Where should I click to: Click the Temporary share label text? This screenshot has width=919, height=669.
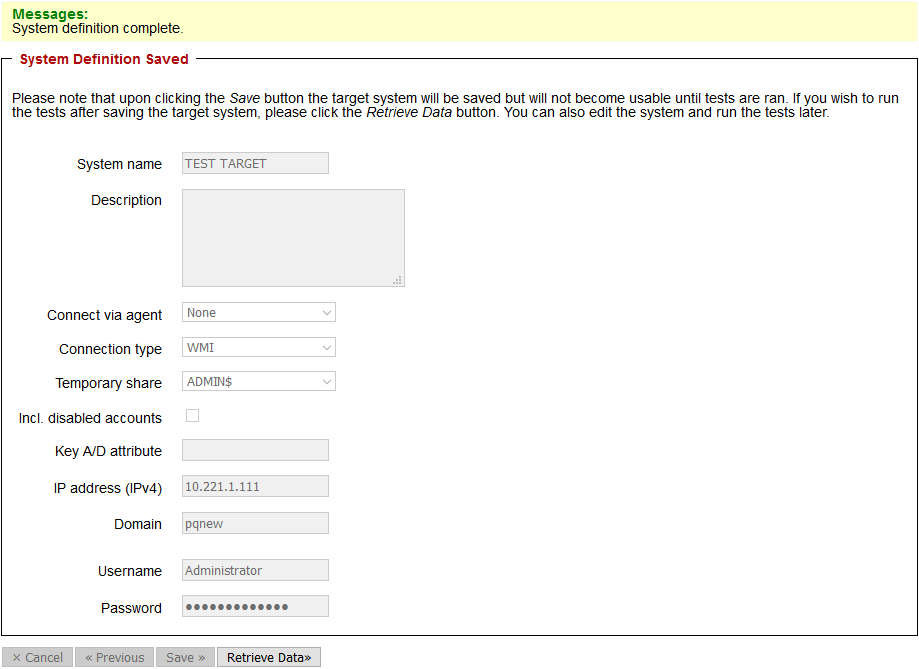[108, 383]
